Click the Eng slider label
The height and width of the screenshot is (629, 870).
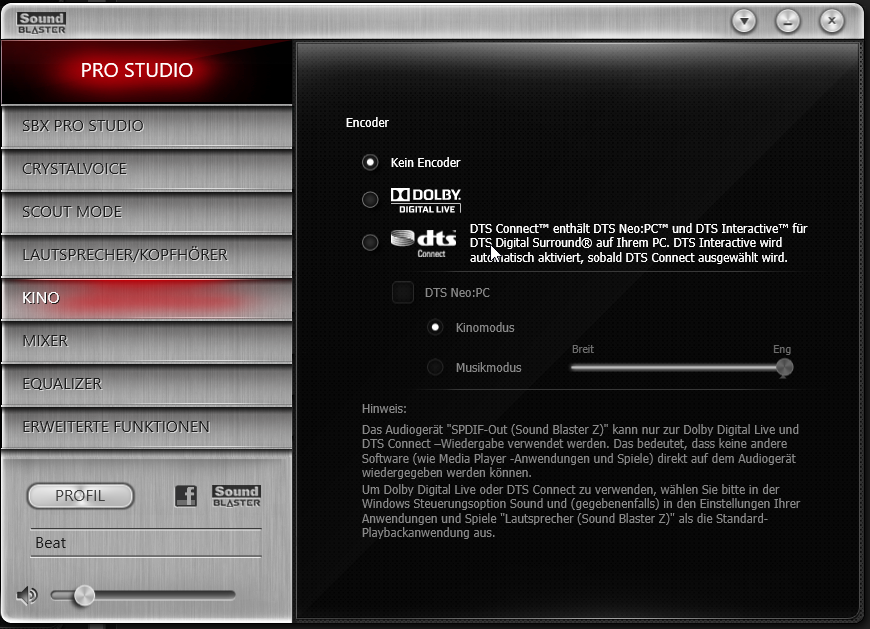click(x=782, y=349)
